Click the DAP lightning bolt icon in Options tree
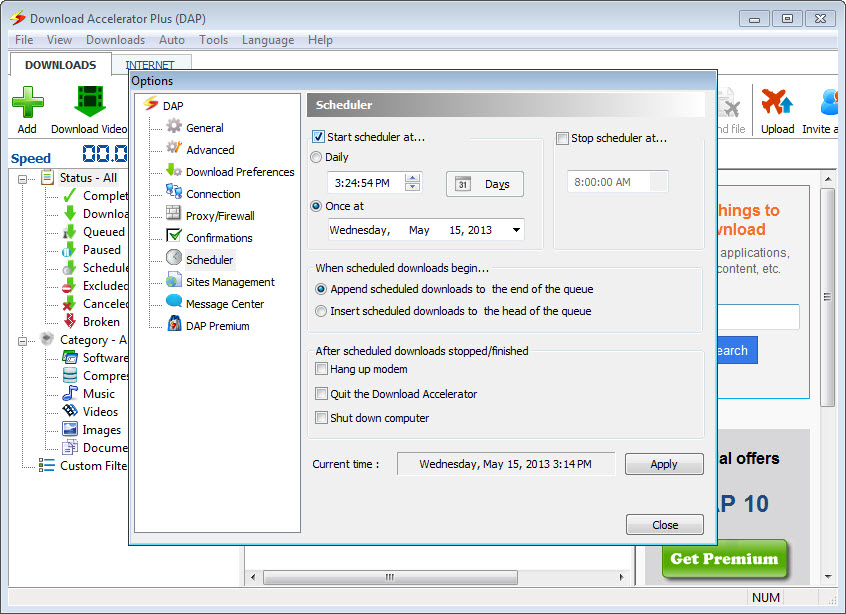The height and width of the screenshot is (614, 846). tap(151, 103)
